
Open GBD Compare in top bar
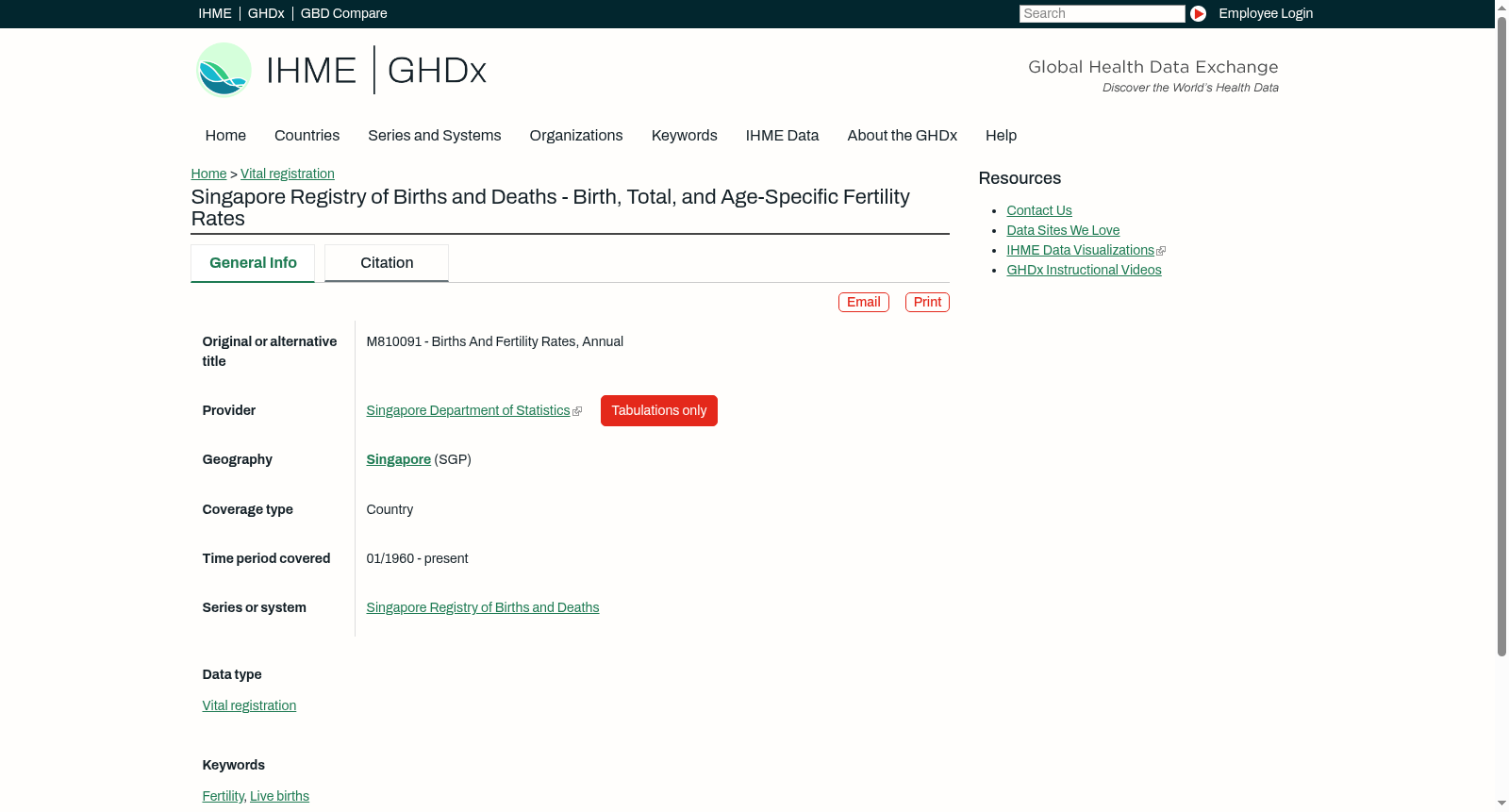click(x=344, y=13)
